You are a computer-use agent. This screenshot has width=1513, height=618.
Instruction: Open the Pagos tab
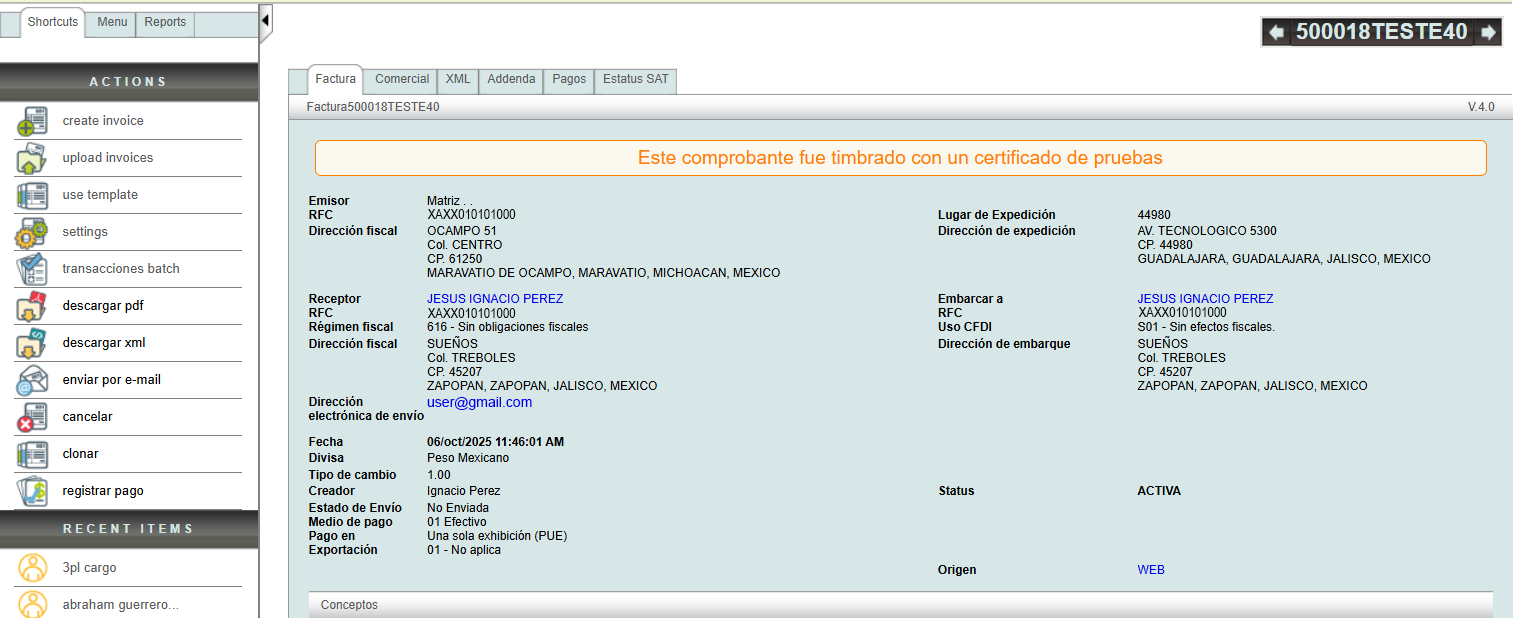(x=569, y=79)
